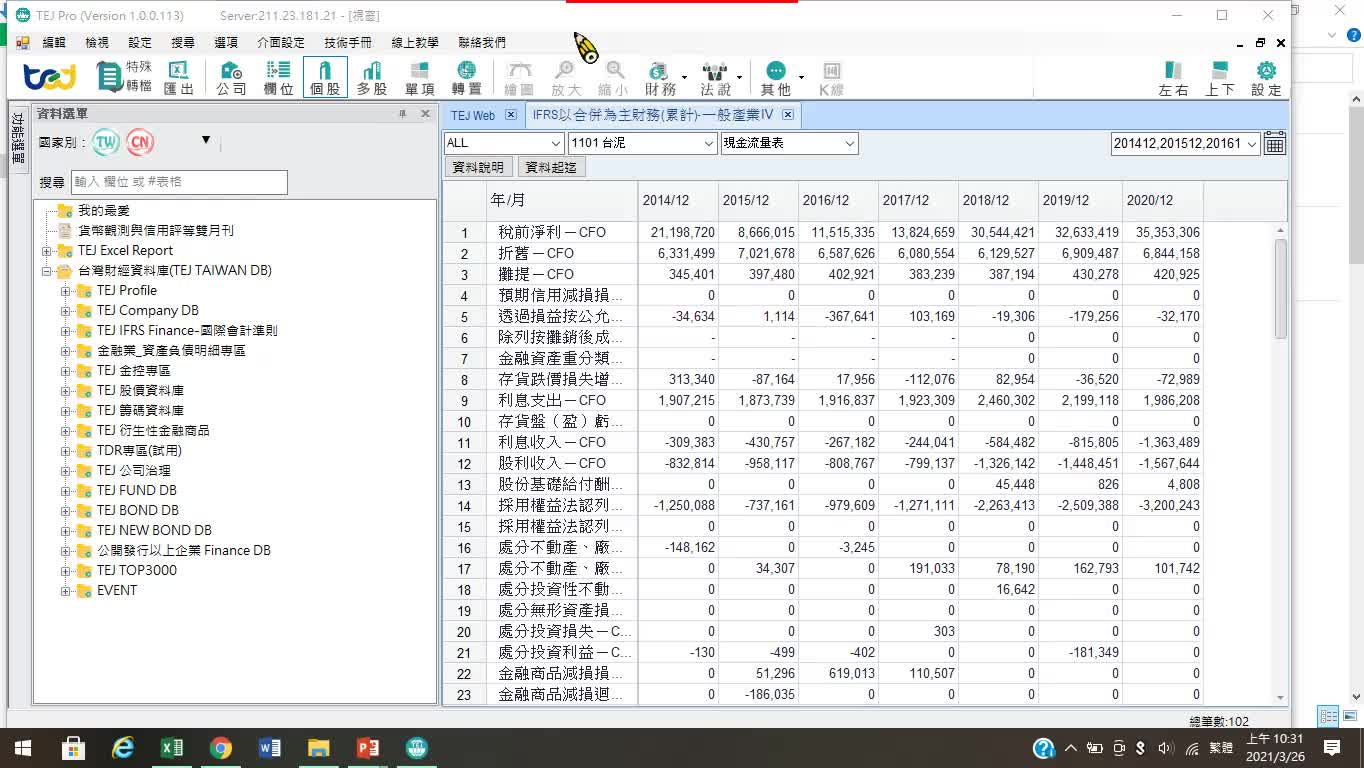The height and width of the screenshot is (768, 1364).
Task: Open the 搜尋 menu
Action: 183,43
